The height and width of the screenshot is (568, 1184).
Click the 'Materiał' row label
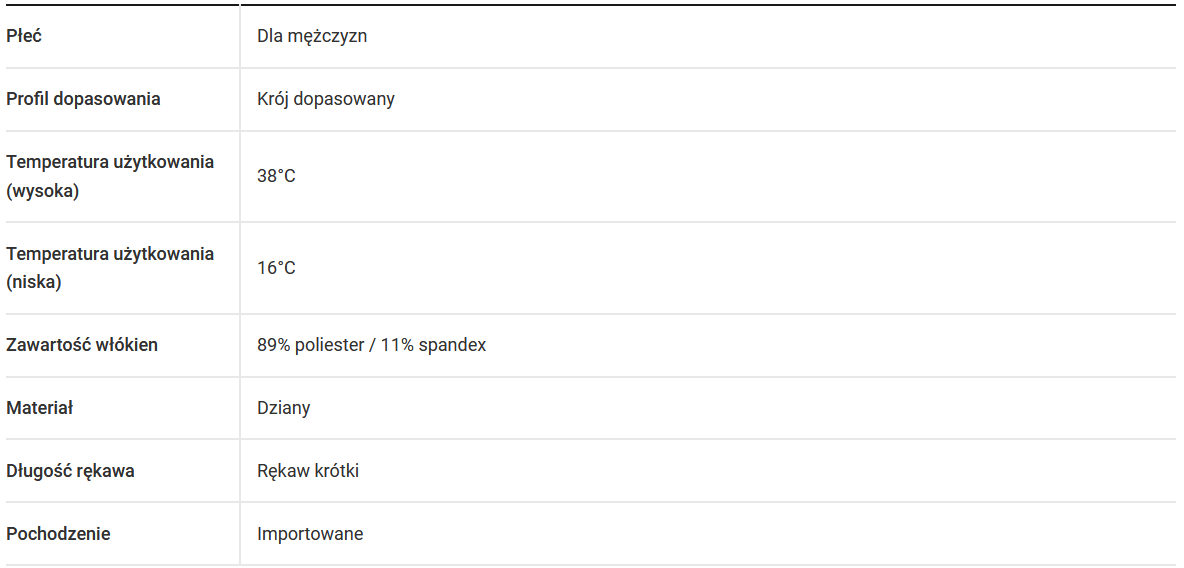40,408
